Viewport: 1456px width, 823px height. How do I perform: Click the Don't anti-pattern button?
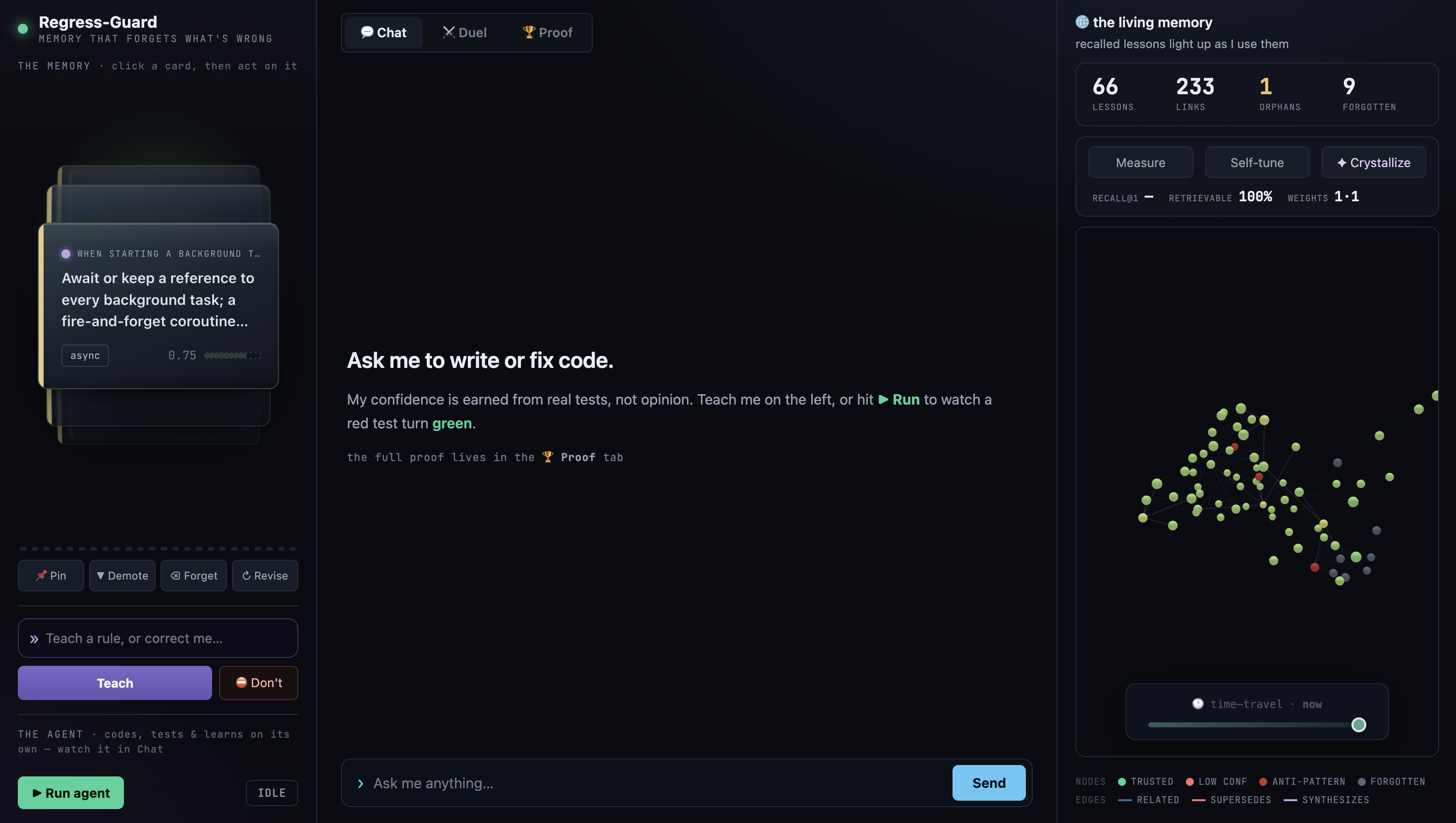coord(258,683)
